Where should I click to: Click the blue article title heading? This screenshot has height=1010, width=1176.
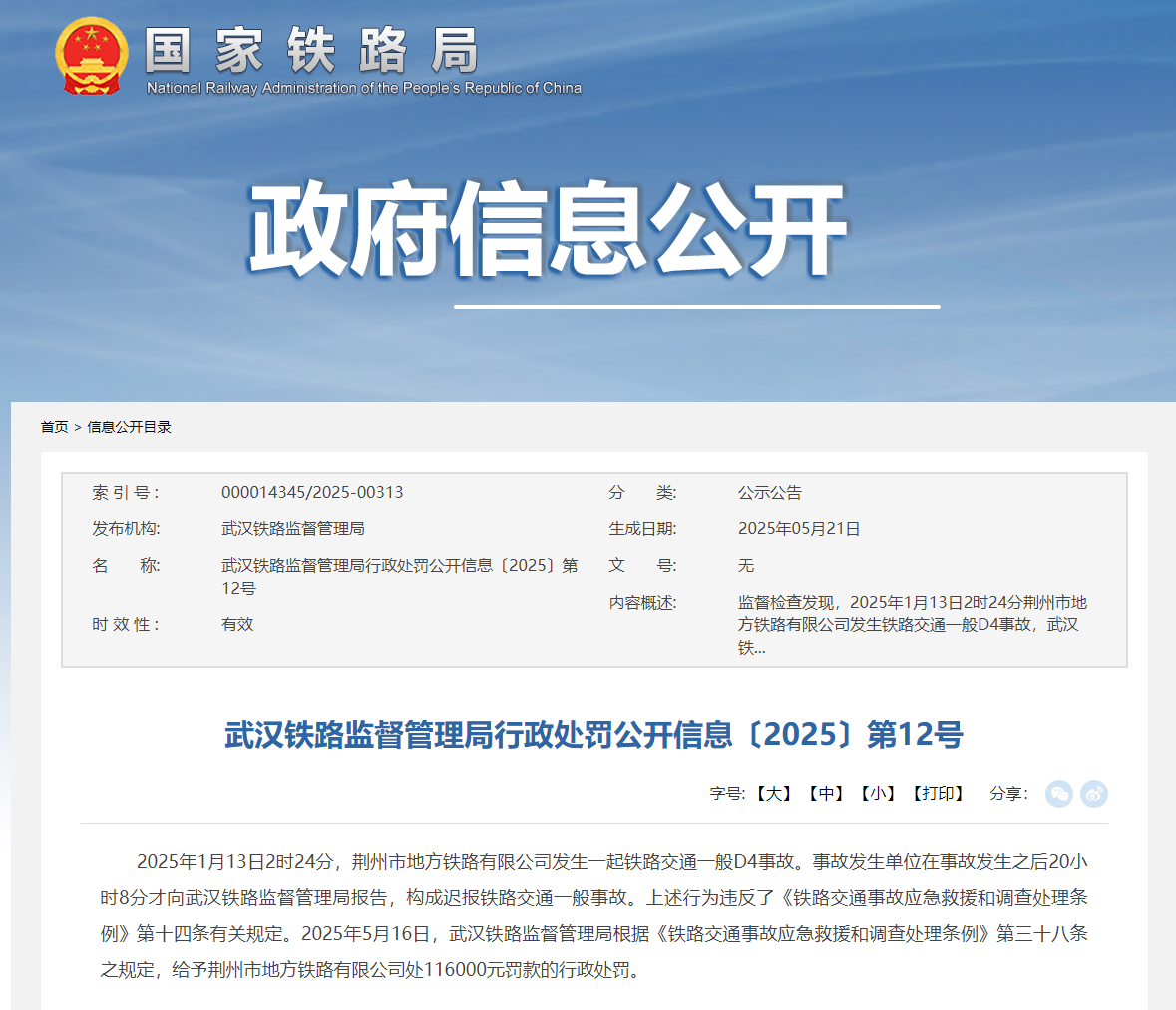pos(593,735)
